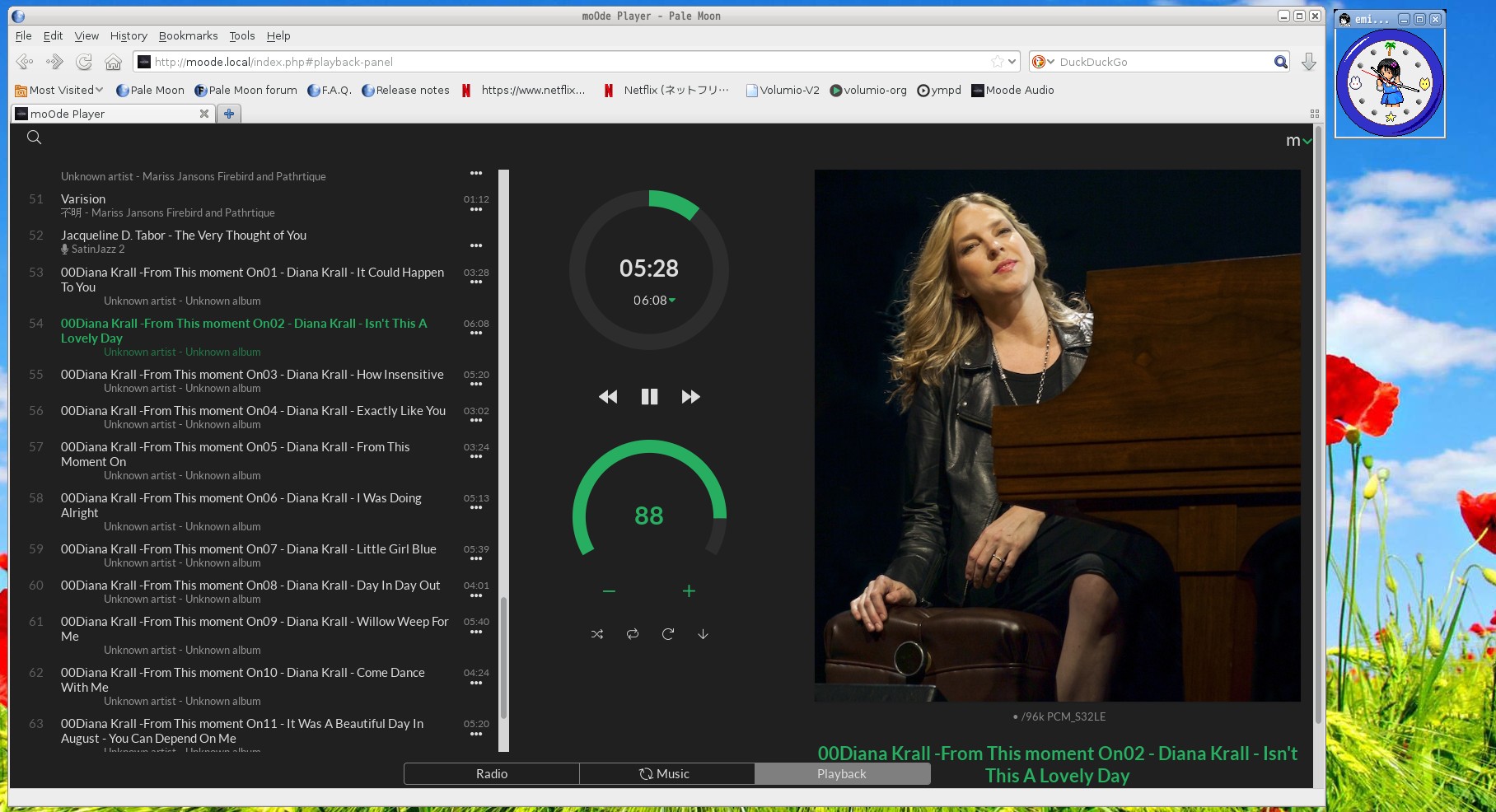The height and width of the screenshot is (812, 1496).
Task: Open the moOde main menu dropdown
Action: tap(1297, 141)
